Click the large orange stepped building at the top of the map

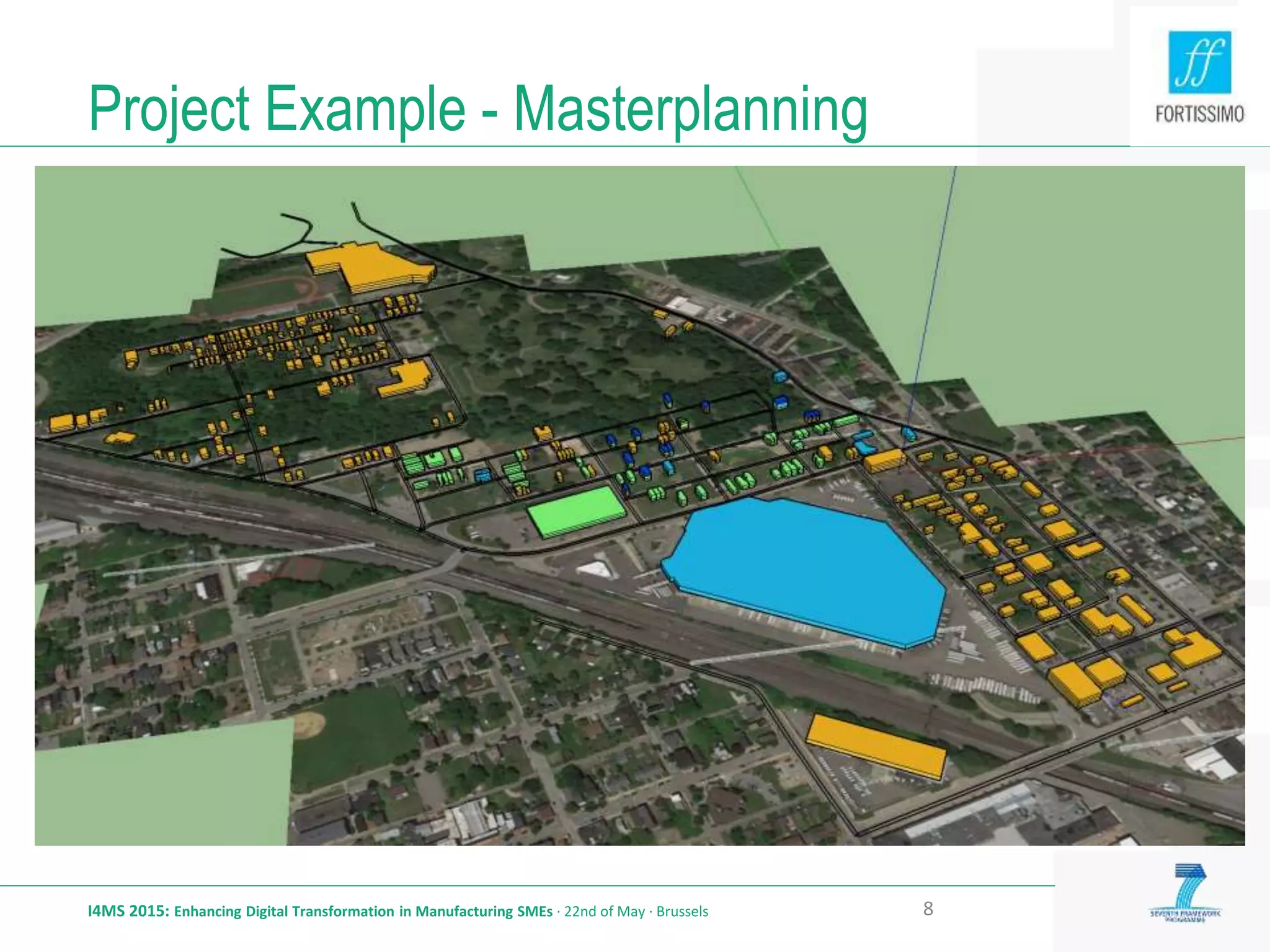371,267
